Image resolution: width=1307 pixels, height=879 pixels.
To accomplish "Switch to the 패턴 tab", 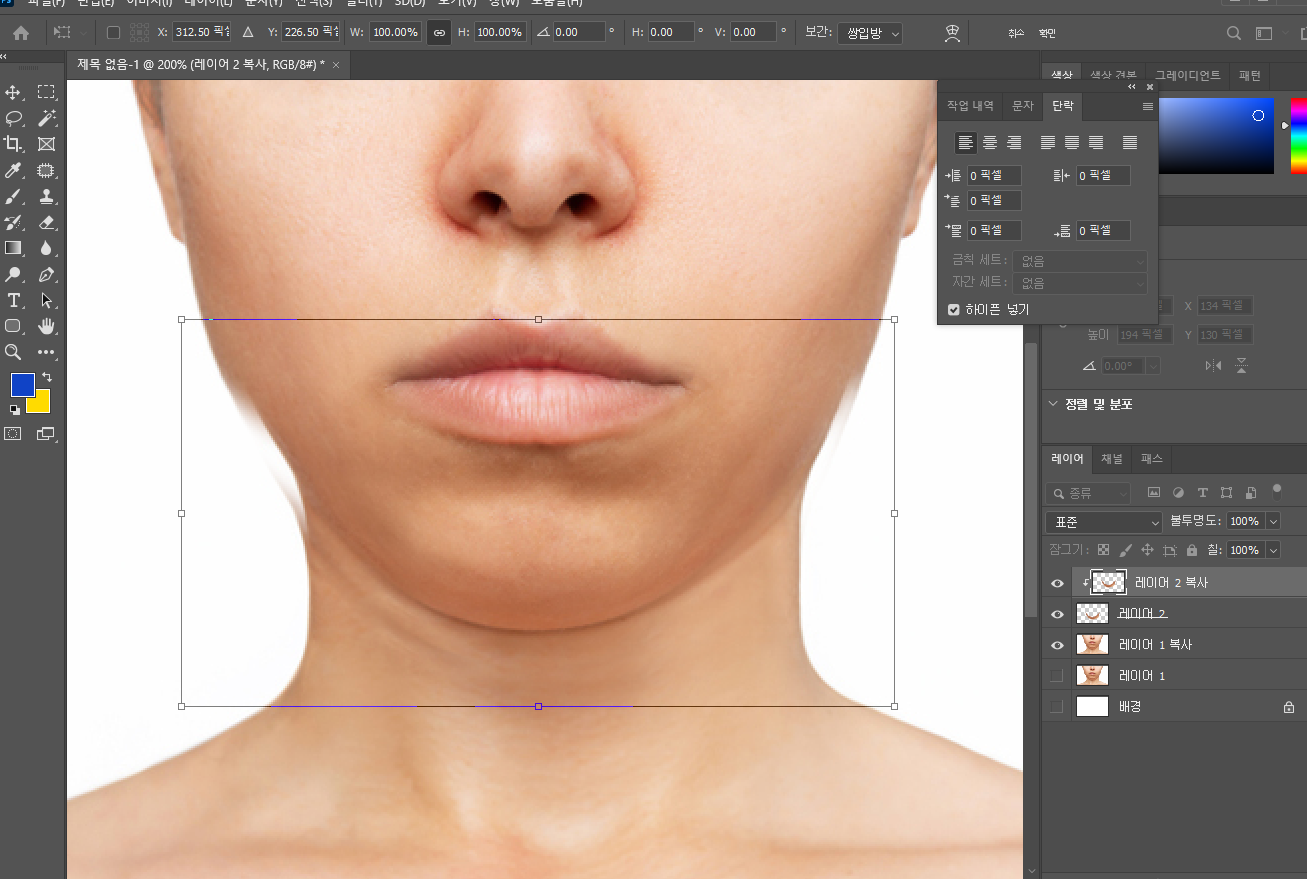I will pyautogui.click(x=1250, y=75).
